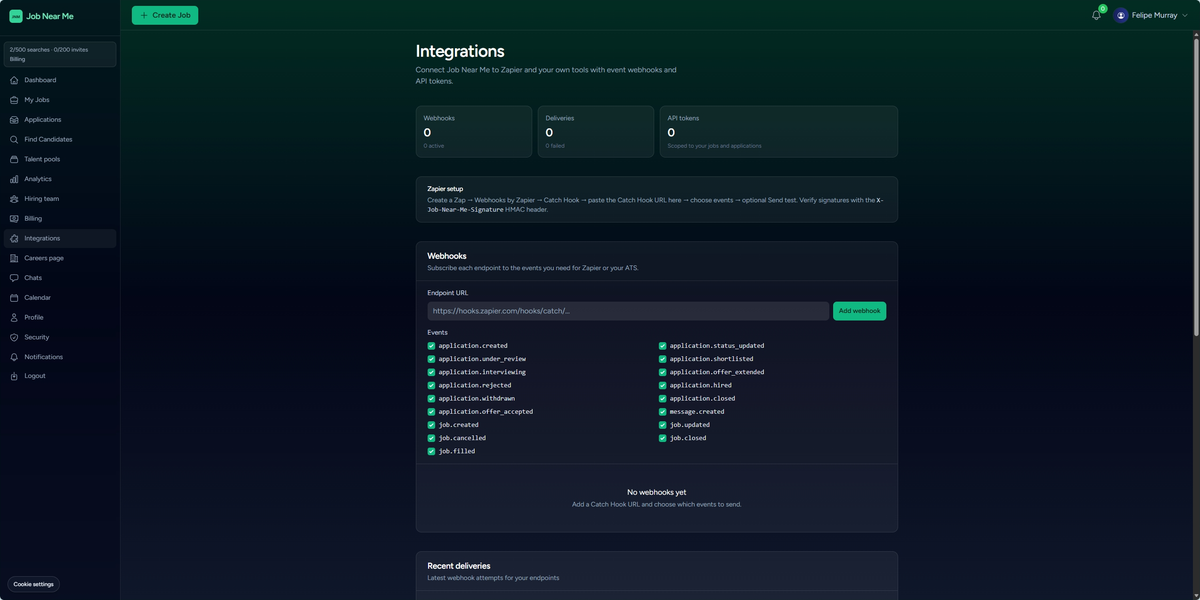Open the Talent pools page
Image resolution: width=1200 pixels, height=600 pixels.
coord(60,159)
